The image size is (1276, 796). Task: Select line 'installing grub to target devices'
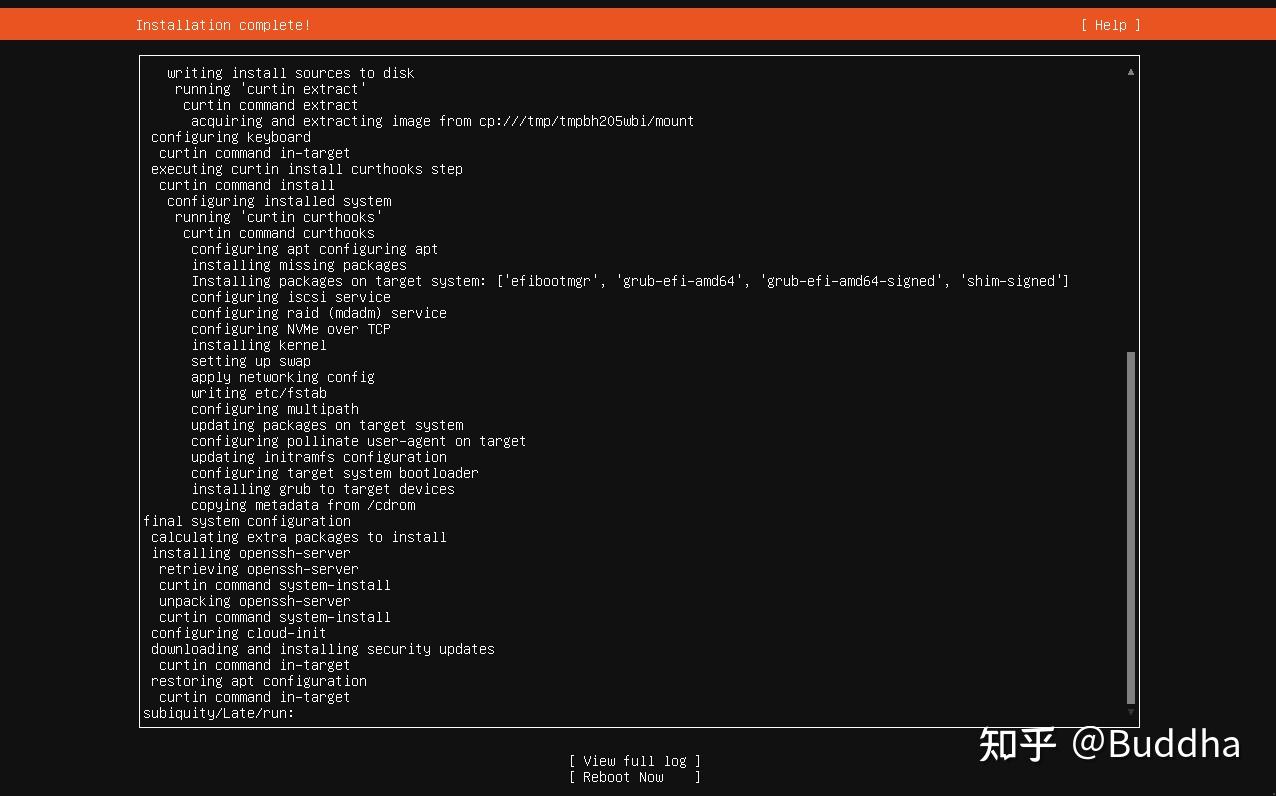pyautogui.click(x=323, y=489)
